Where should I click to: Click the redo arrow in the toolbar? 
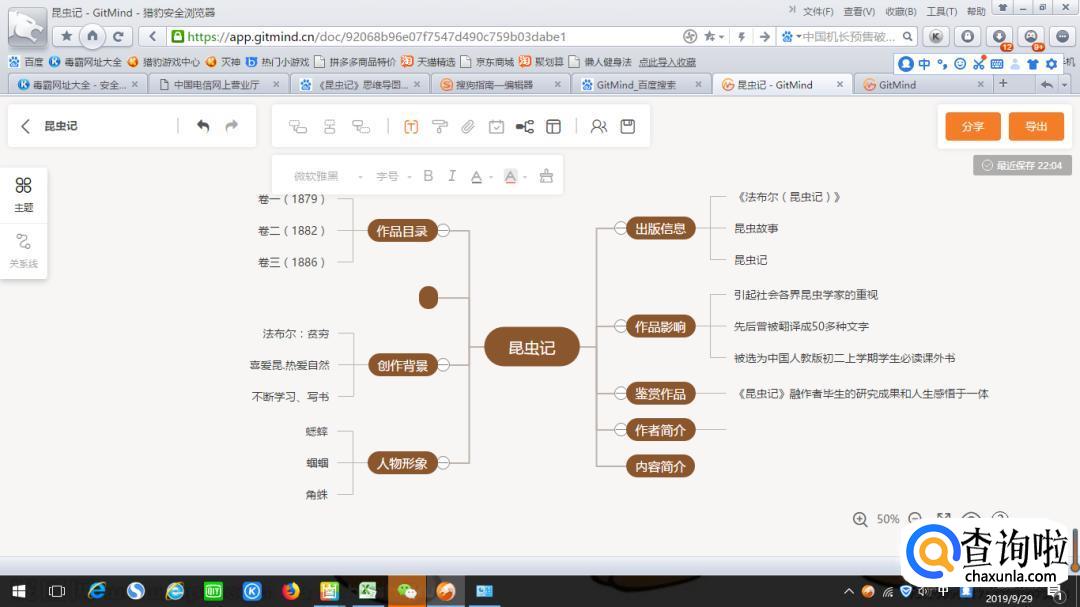(232, 126)
